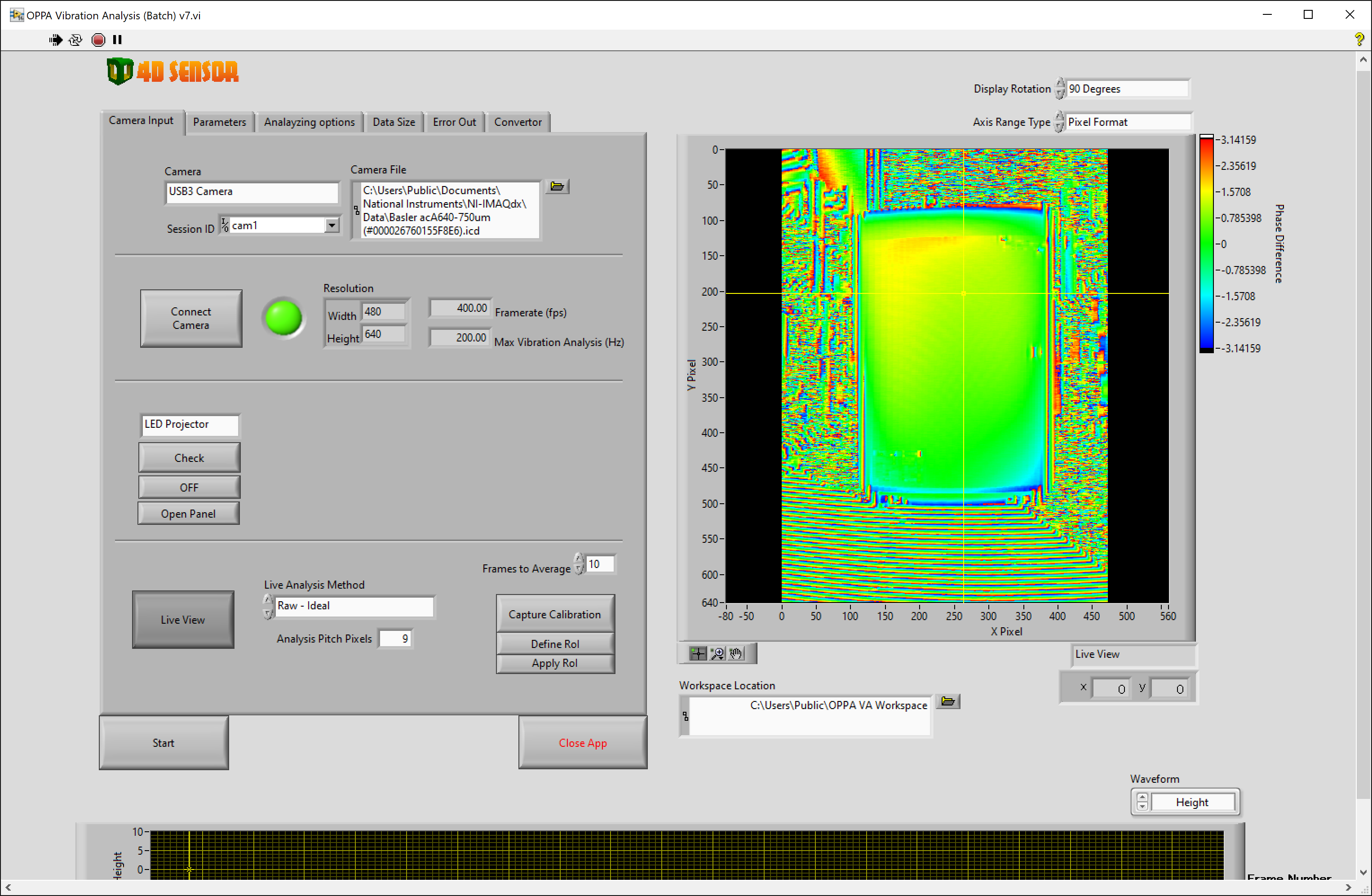This screenshot has height=896, width=1372.
Task: Click the Phase Difference color ramp
Action: click(1206, 244)
